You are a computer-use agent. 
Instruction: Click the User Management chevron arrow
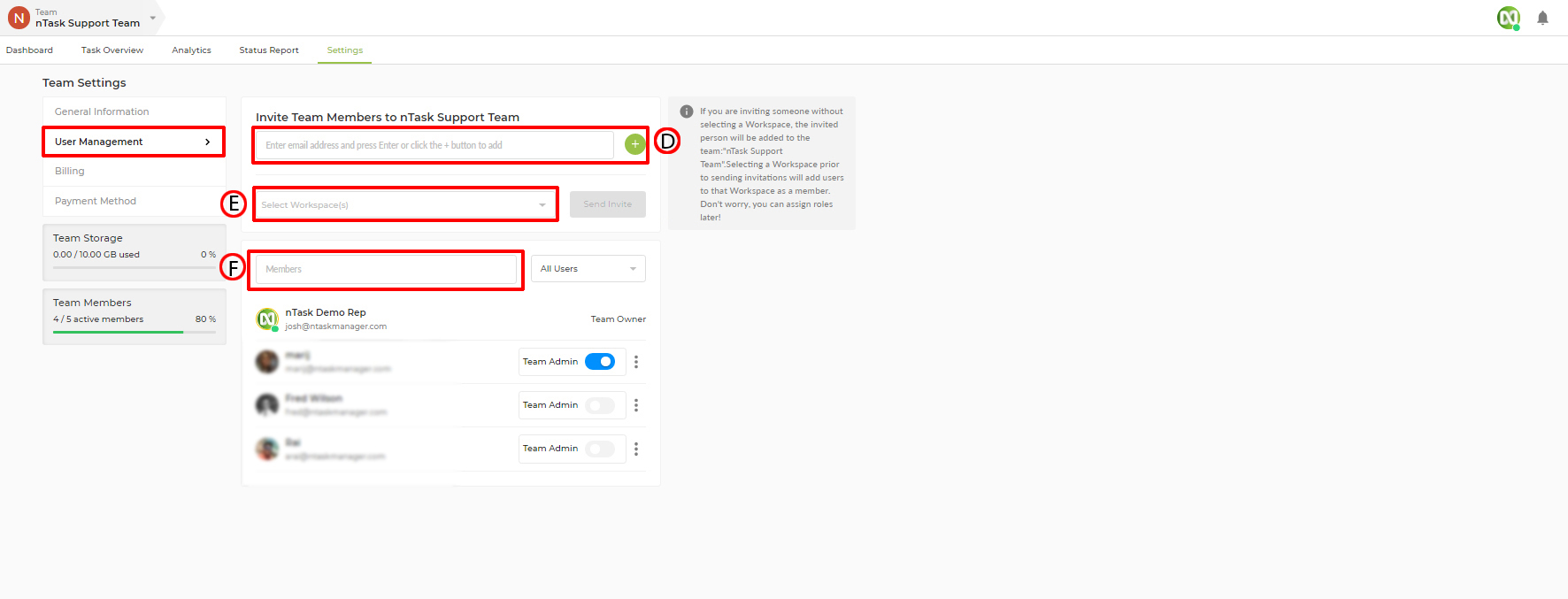click(x=208, y=142)
